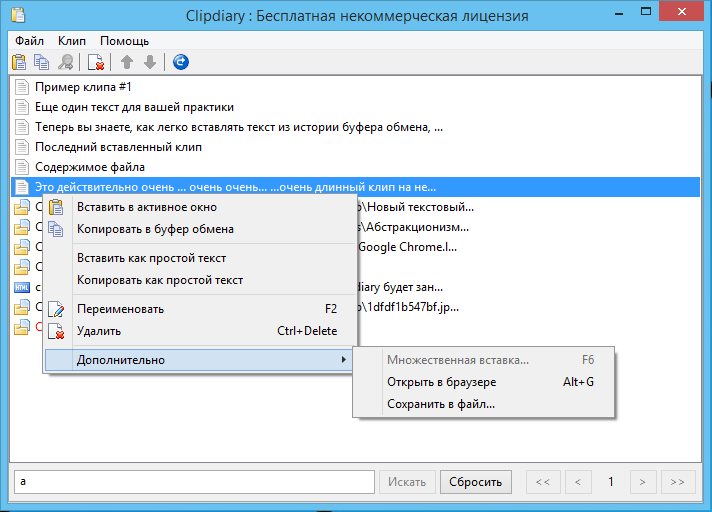Screen dimensions: 712x512
Task: Click the 'Искать' search button
Action: click(x=407, y=482)
